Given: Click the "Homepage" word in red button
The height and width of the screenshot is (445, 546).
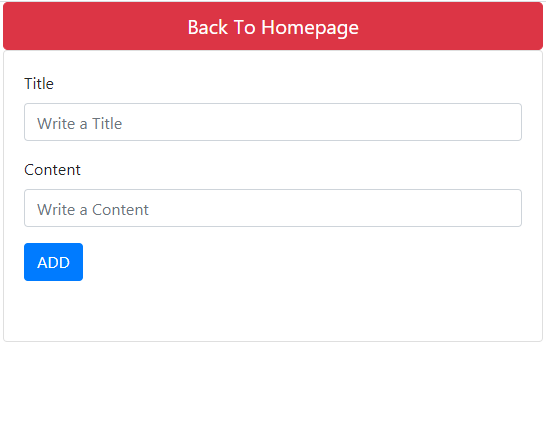Looking at the screenshot, I should (310, 28).
